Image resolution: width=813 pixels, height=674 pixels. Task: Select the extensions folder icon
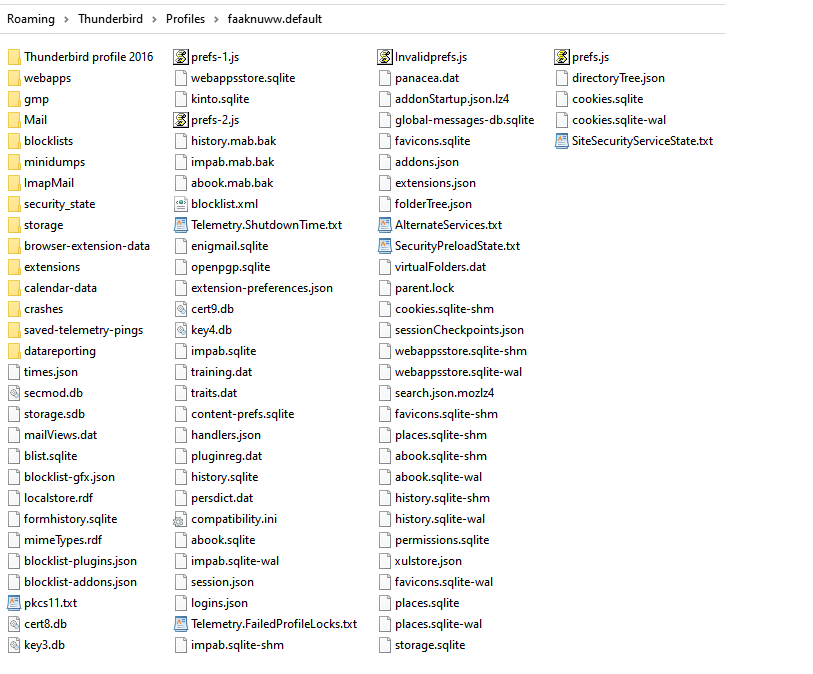[x=15, y=267]
